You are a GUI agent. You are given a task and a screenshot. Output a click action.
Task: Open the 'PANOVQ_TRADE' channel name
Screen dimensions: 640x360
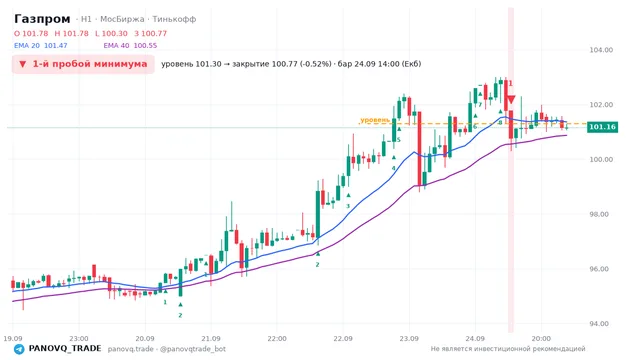pos(65,349)
